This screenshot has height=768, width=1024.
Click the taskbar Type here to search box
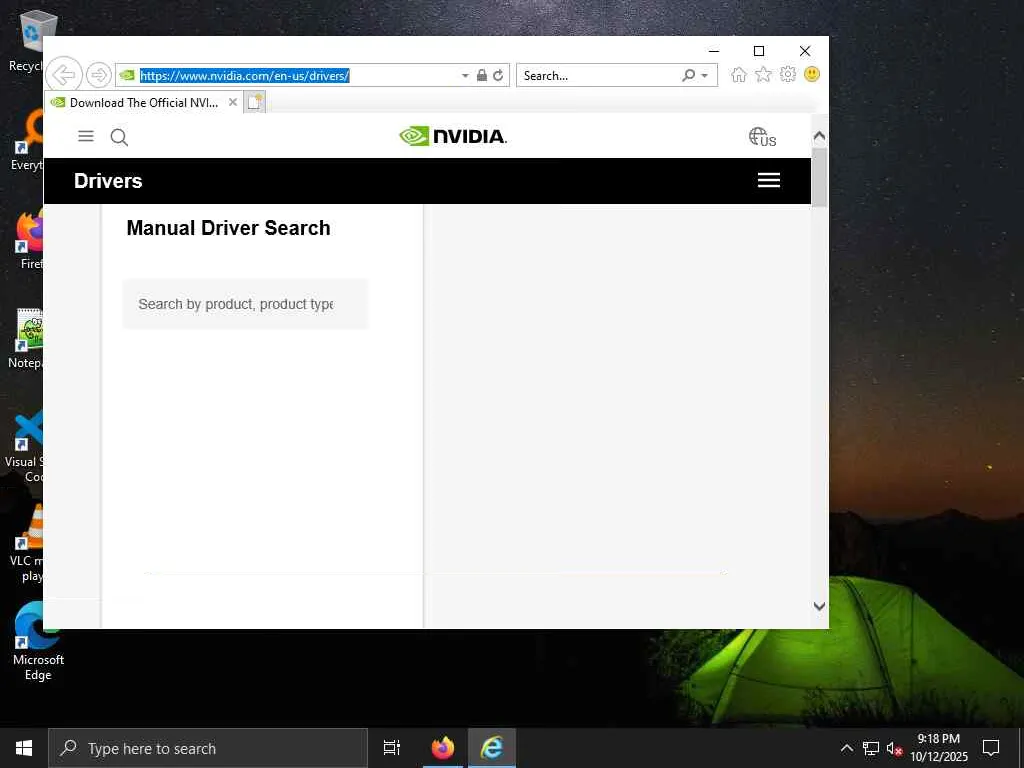click(208, 748)
